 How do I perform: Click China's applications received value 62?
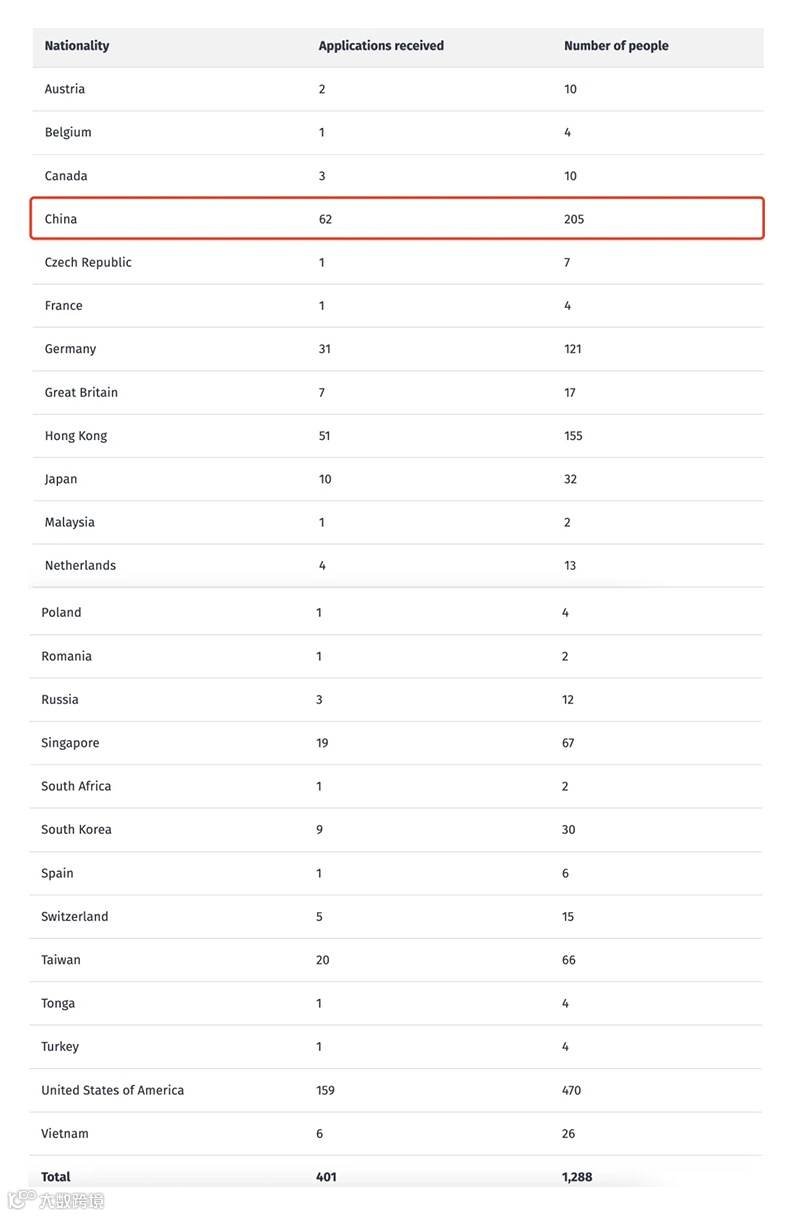click(x=325, y=219)
